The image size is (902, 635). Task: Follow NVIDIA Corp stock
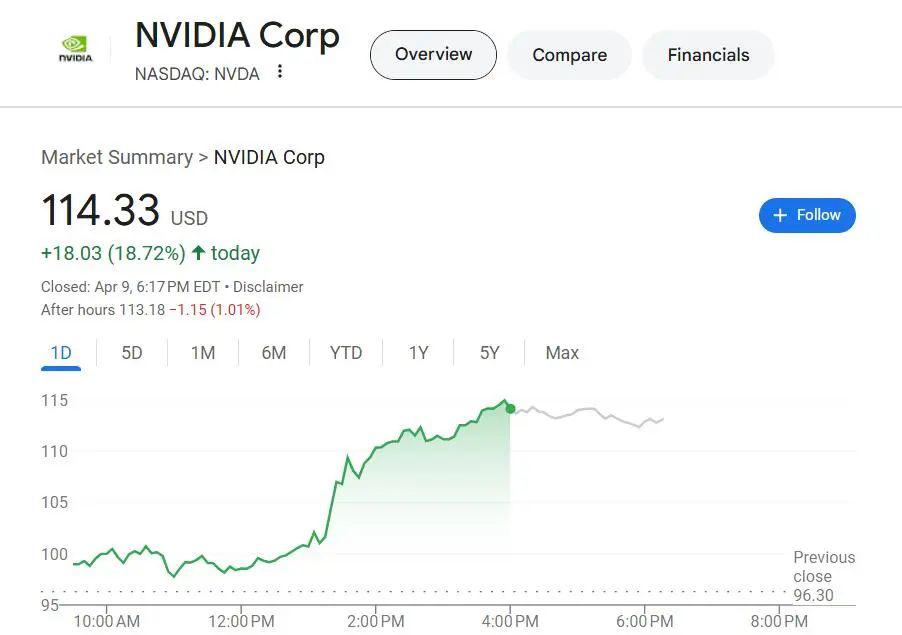pos(807,216)
